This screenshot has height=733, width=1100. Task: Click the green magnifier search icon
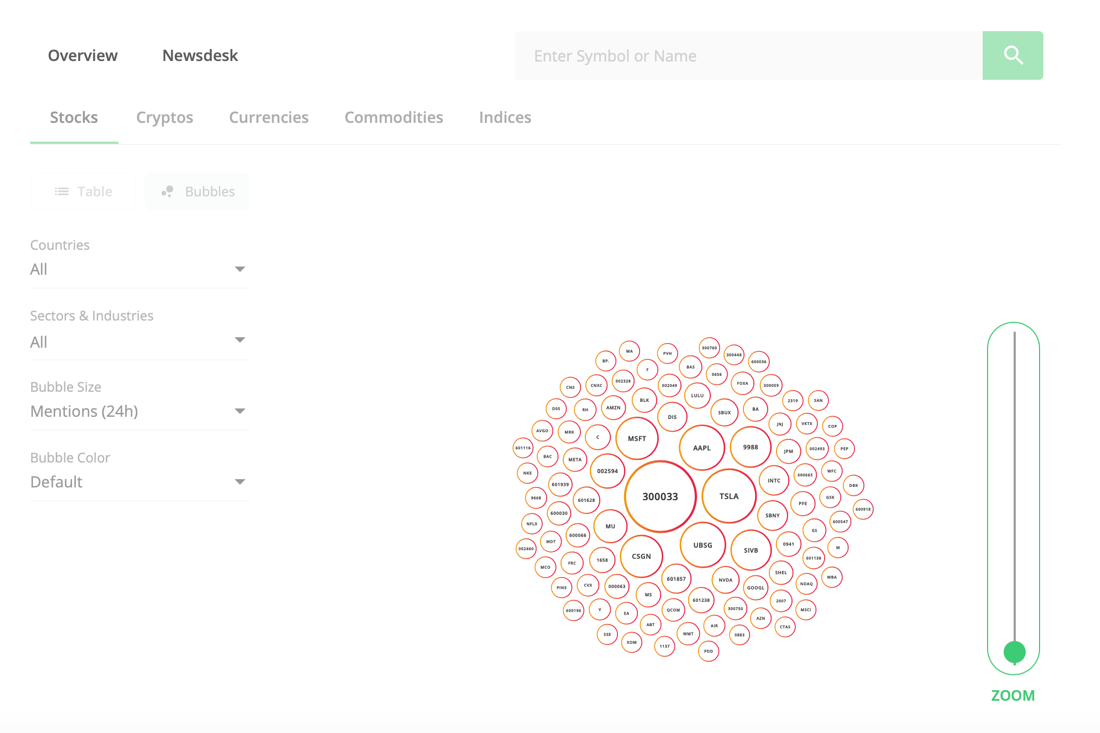pos(1012,55)
